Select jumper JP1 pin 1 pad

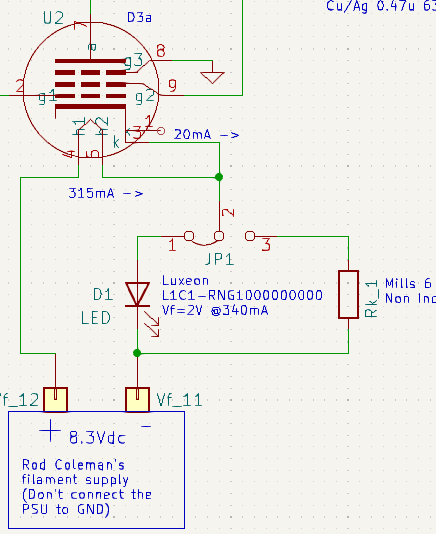coord(189,236)
